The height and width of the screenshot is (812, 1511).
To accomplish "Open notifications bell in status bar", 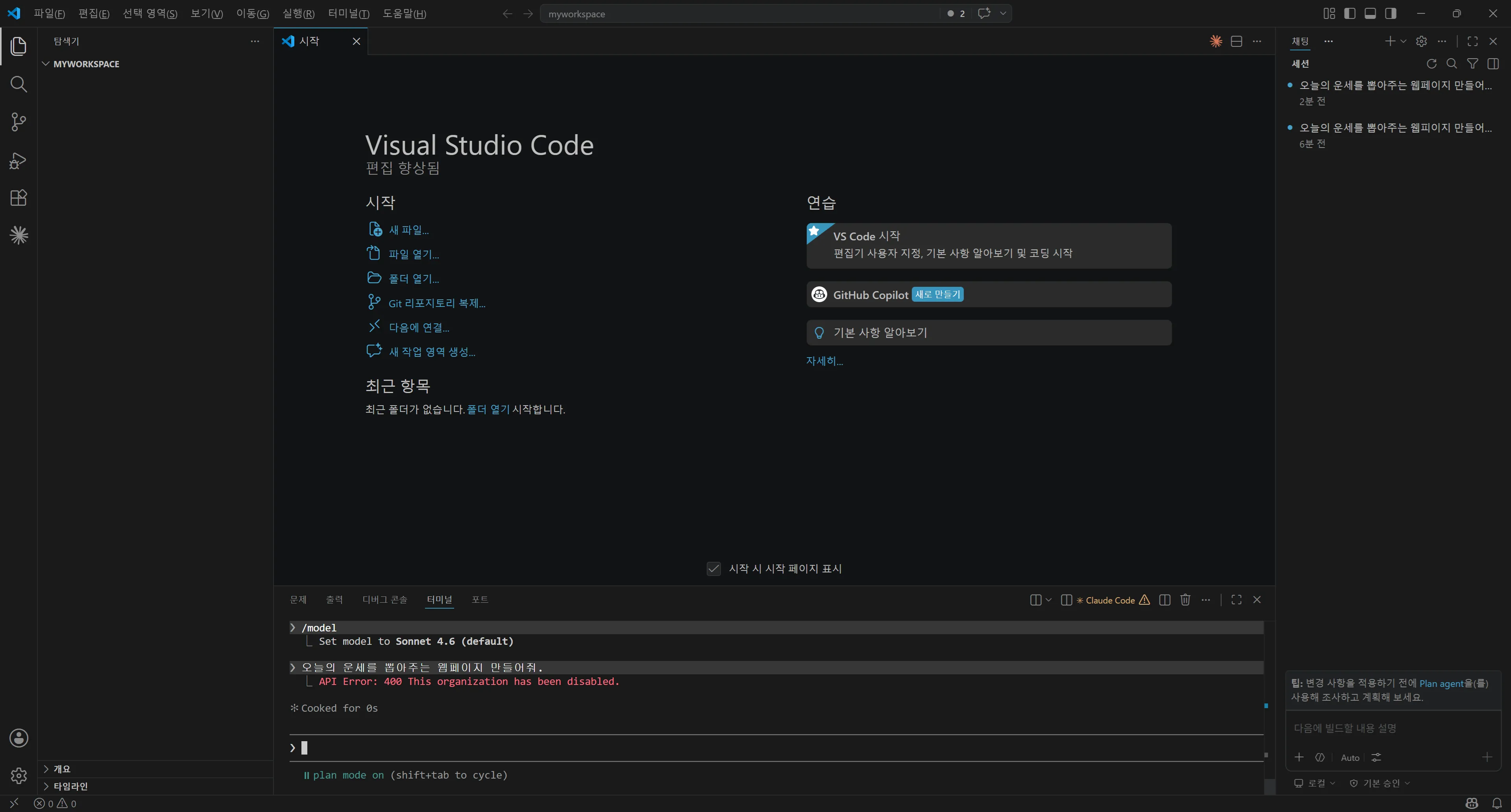I will point(1497,803).
